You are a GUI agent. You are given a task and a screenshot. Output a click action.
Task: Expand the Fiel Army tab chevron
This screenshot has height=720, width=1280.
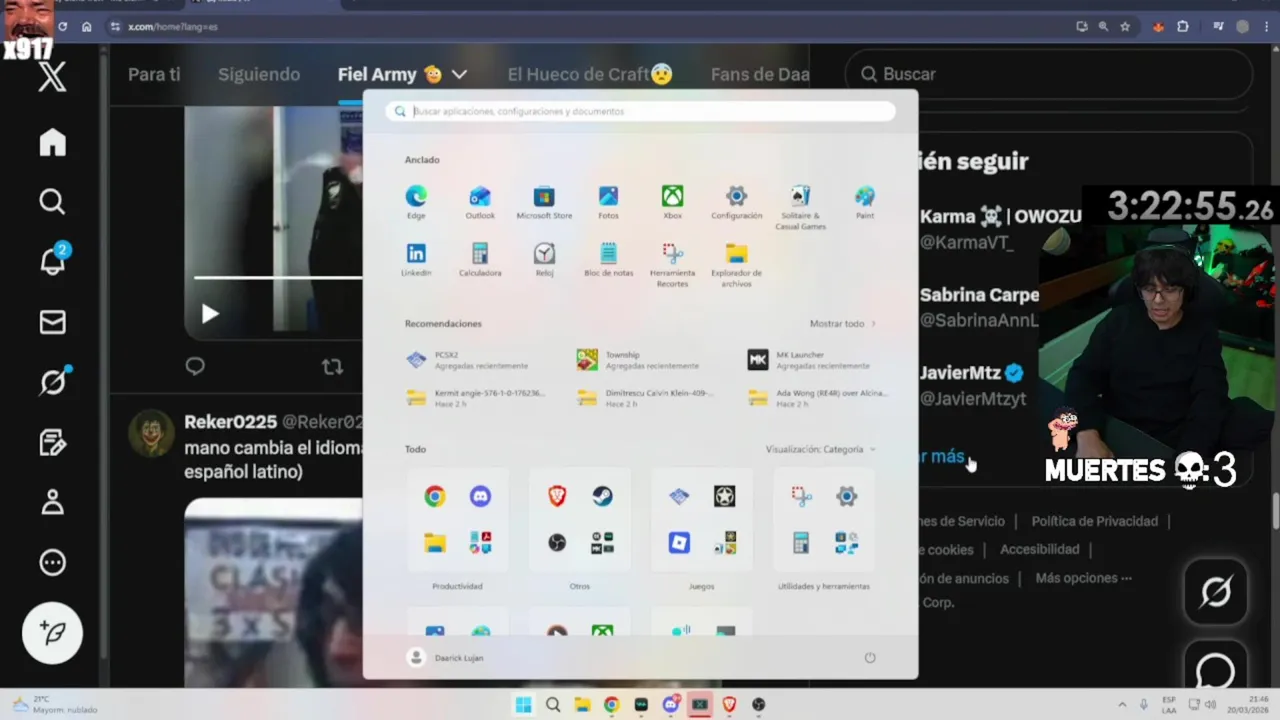459,74
